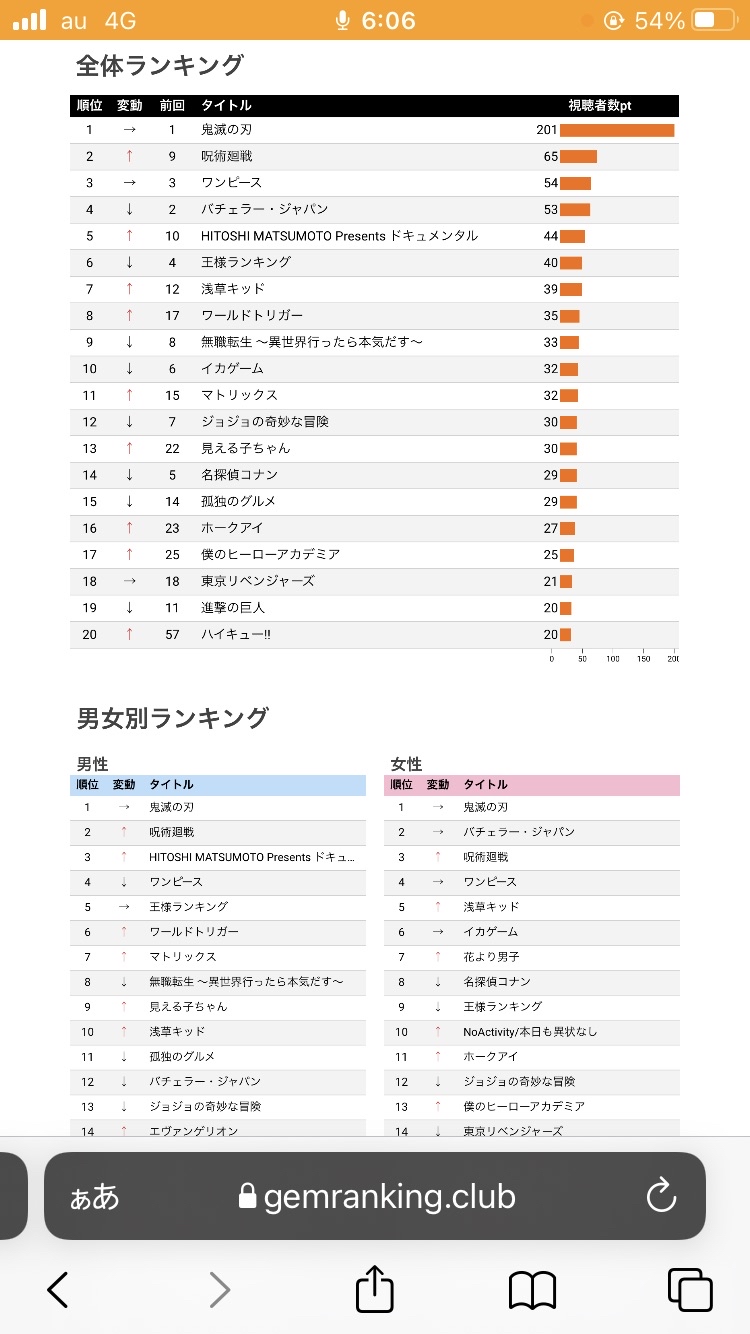Tap the Safari forward arrow
750x1334 pixels.
pyautogui.click(x=220, y=1290)
